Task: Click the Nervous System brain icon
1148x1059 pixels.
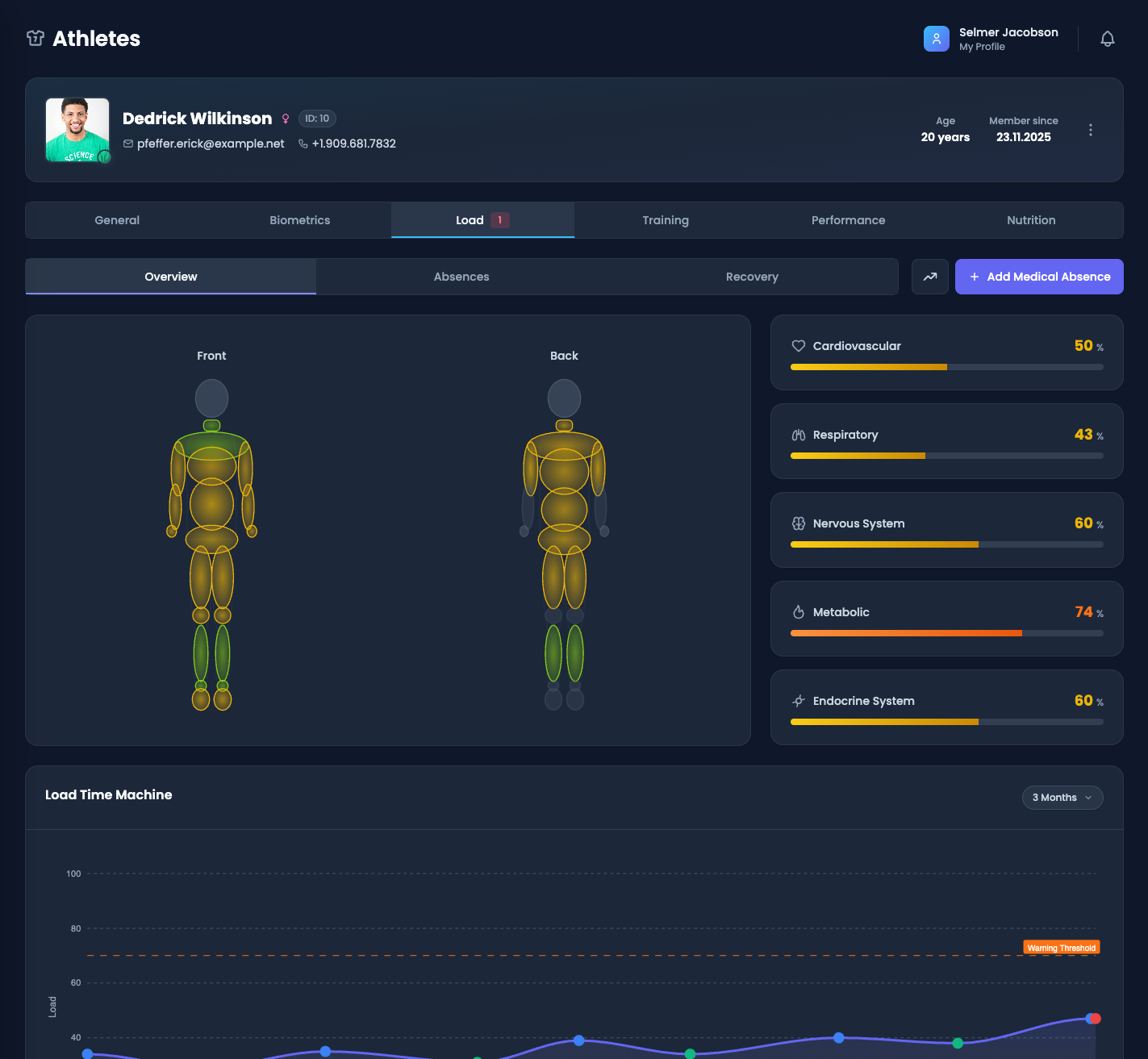Action: tap(798, 523)
